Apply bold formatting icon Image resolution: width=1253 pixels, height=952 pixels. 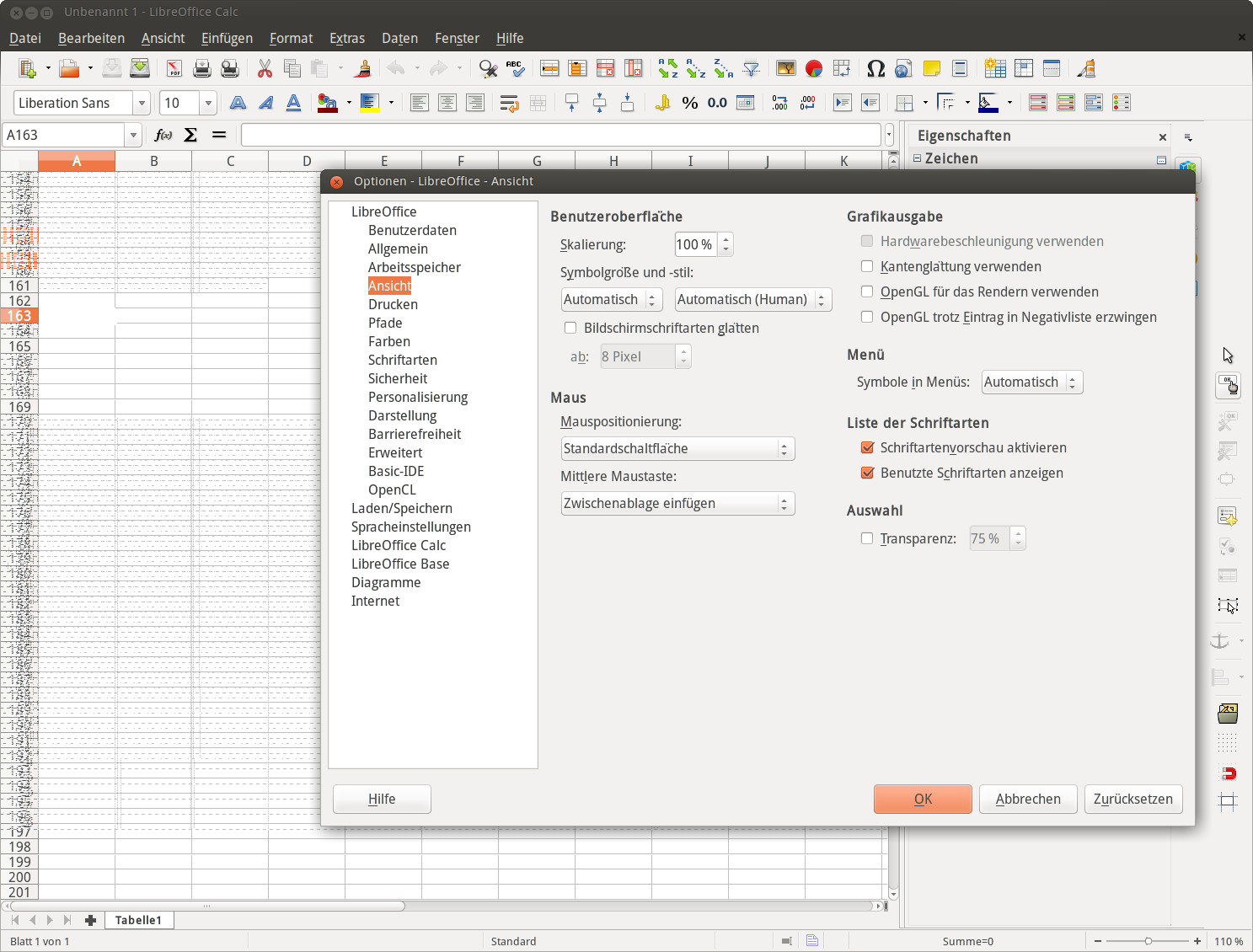click(x=238, y=103)
